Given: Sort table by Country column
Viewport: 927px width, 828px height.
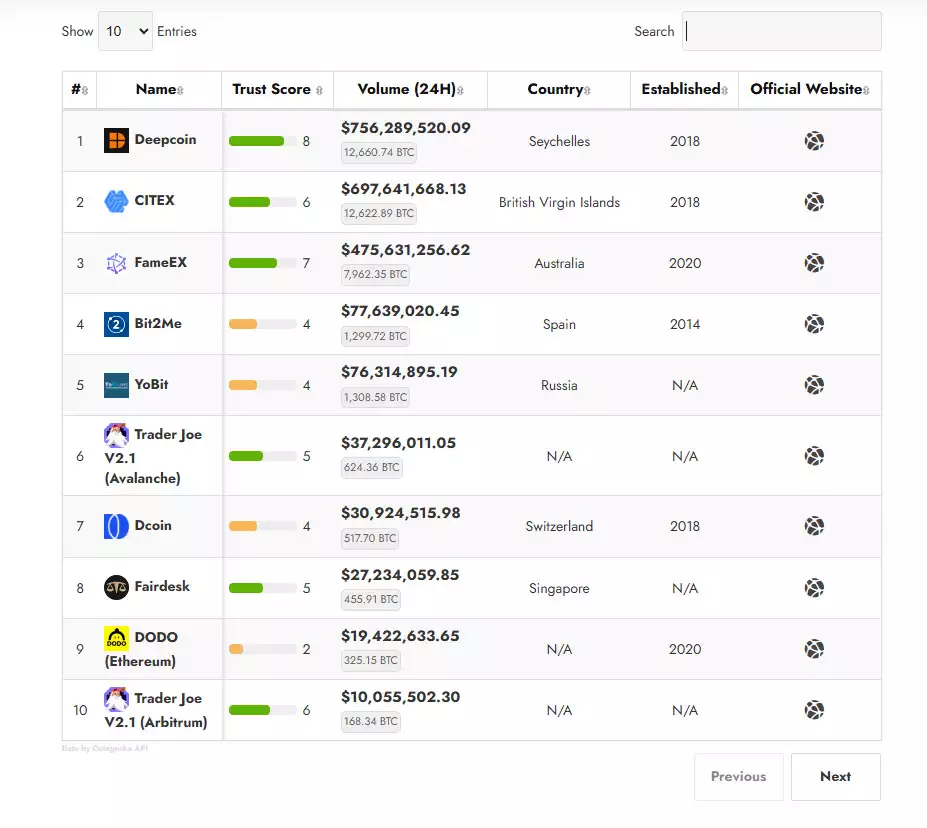Looking at the screenshot, I should pos(559,90).
